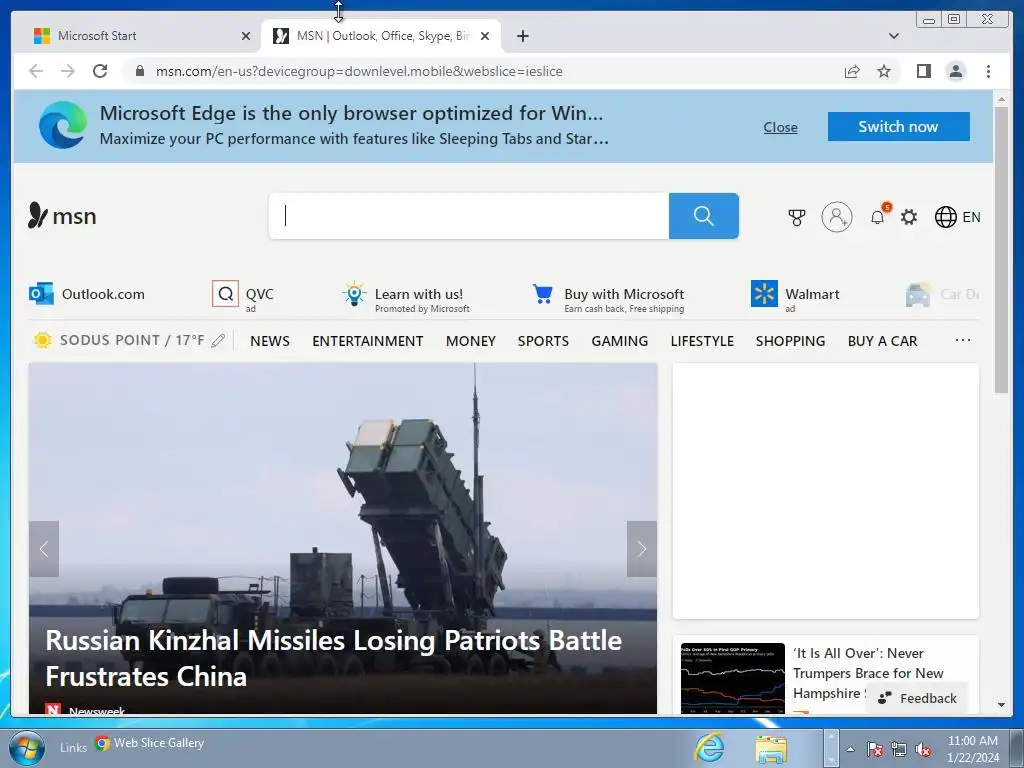The height and width of the screenshot is (768, 1024).
Task: Bookmark this page with the star icon
Action: tap(884, 71)
